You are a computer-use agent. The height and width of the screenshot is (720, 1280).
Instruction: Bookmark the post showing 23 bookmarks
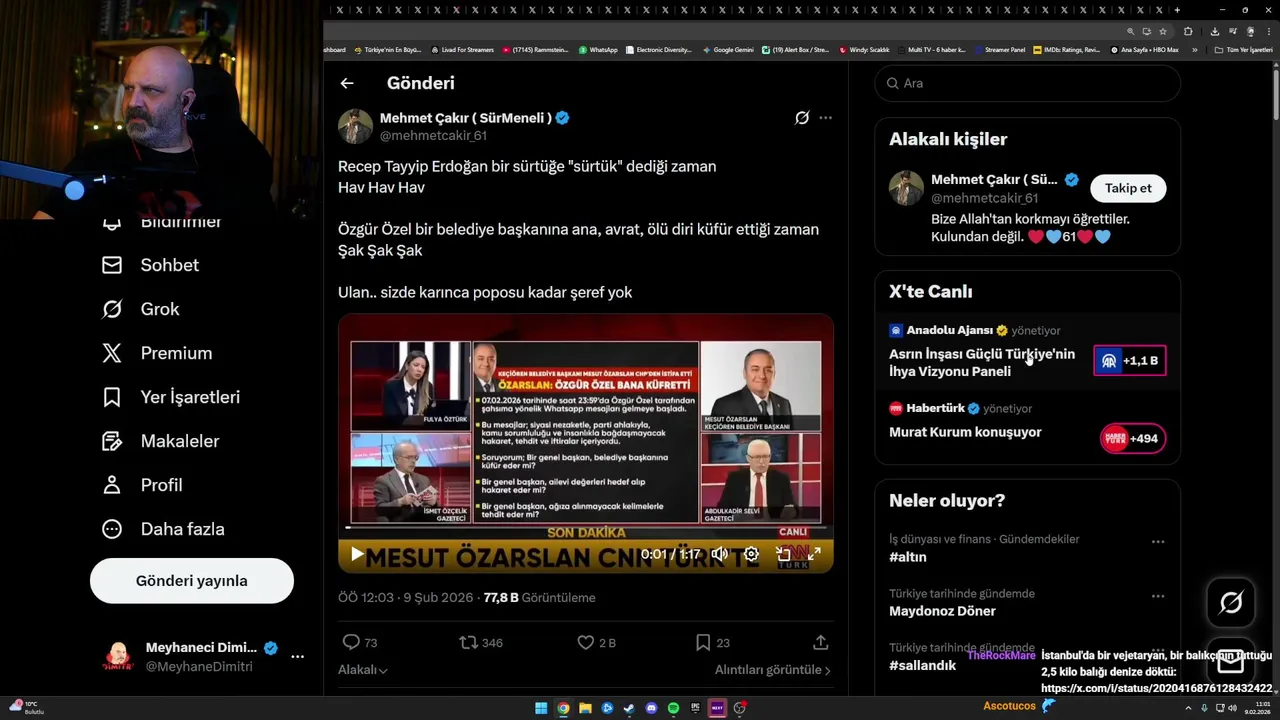click(x=712, y=643)
